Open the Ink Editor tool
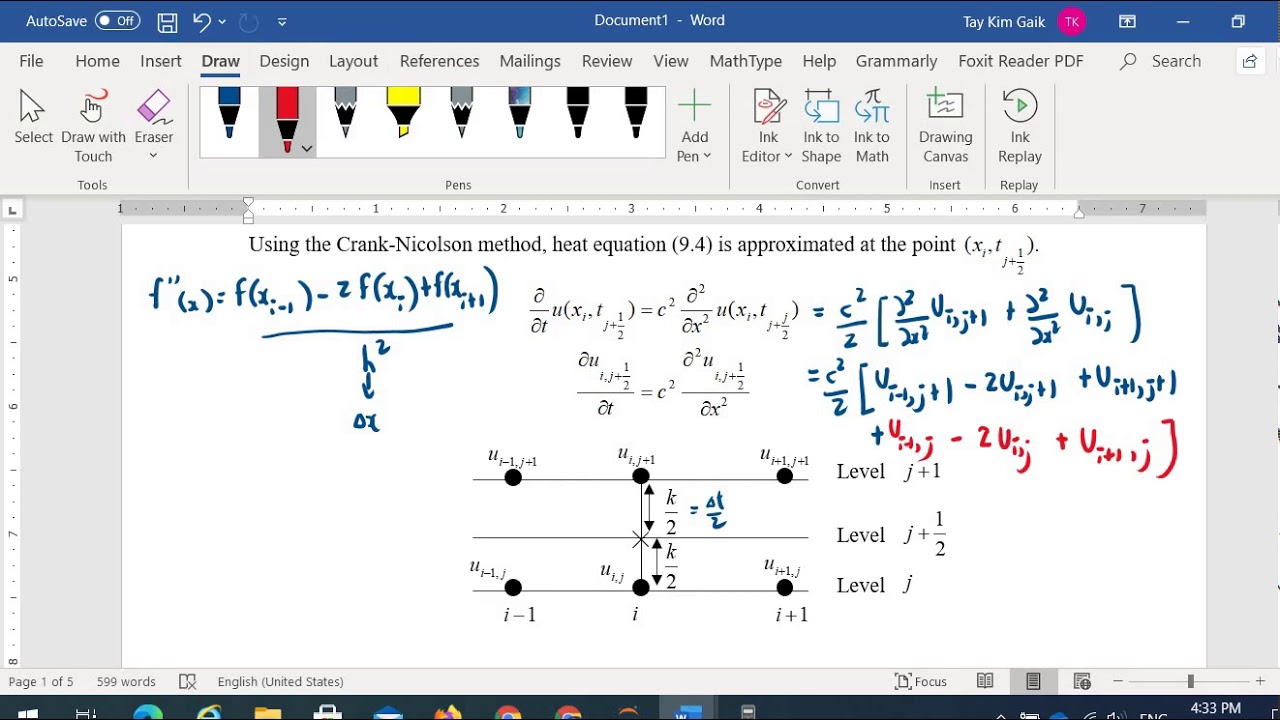 [x=767, y=126]
